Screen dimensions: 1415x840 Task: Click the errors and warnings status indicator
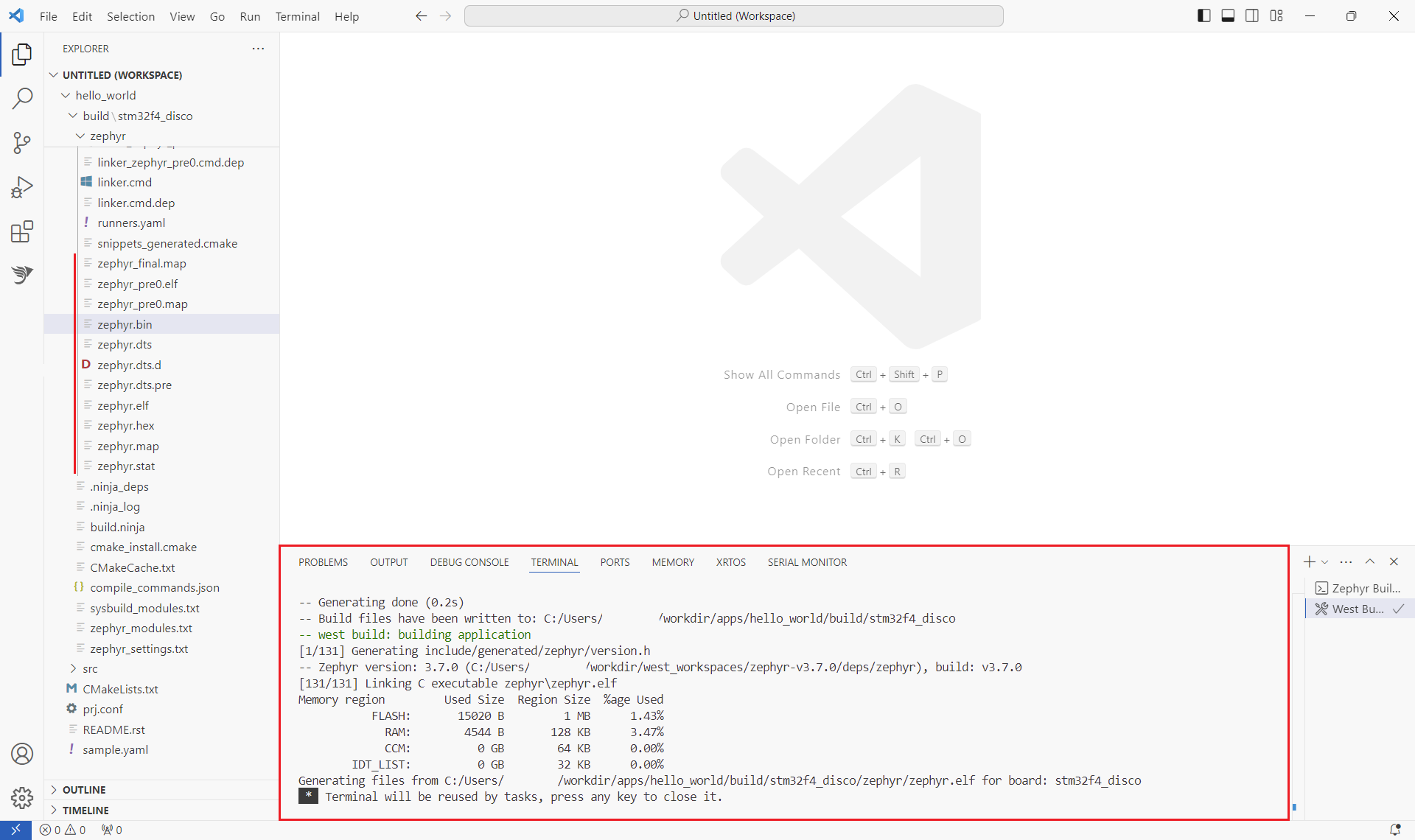click(63, 830)
